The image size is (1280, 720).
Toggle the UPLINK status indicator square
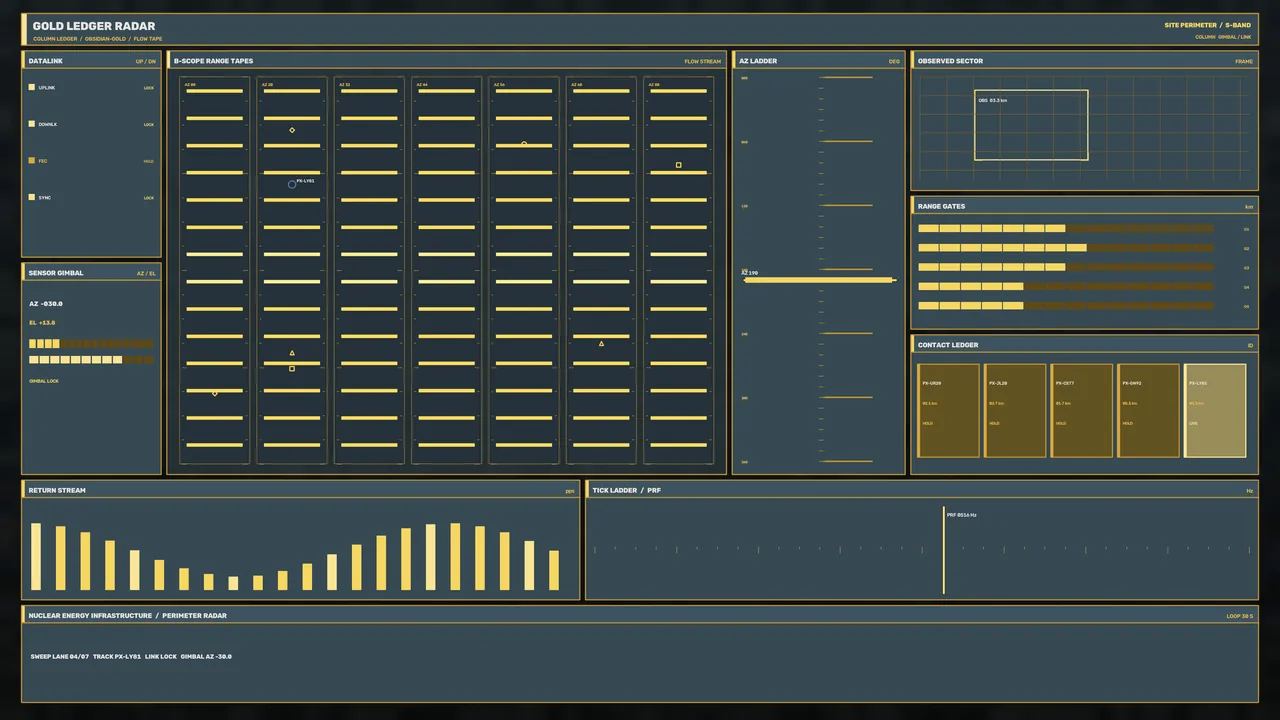pos(32,87)
